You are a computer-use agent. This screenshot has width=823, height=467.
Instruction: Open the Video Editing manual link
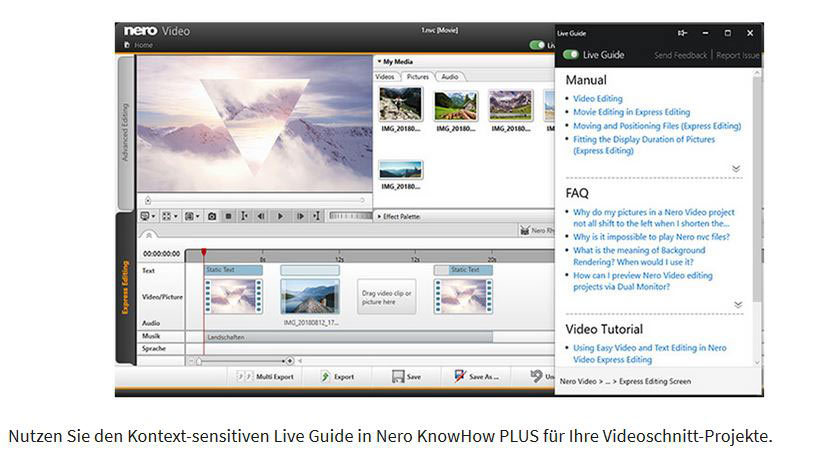(x=598, y=99)
